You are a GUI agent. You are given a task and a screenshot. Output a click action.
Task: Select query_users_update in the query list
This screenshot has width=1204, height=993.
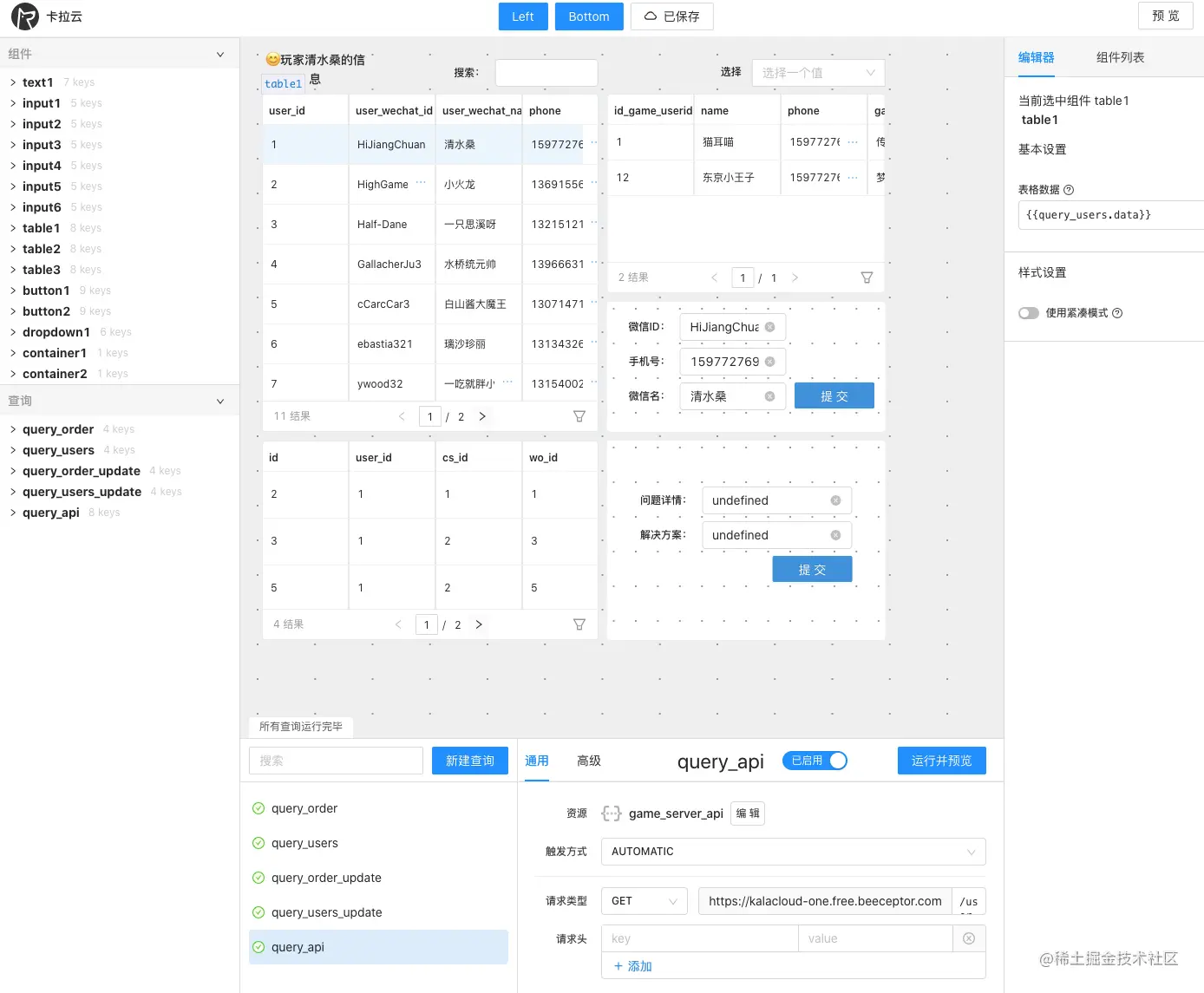tap(378, 912)
